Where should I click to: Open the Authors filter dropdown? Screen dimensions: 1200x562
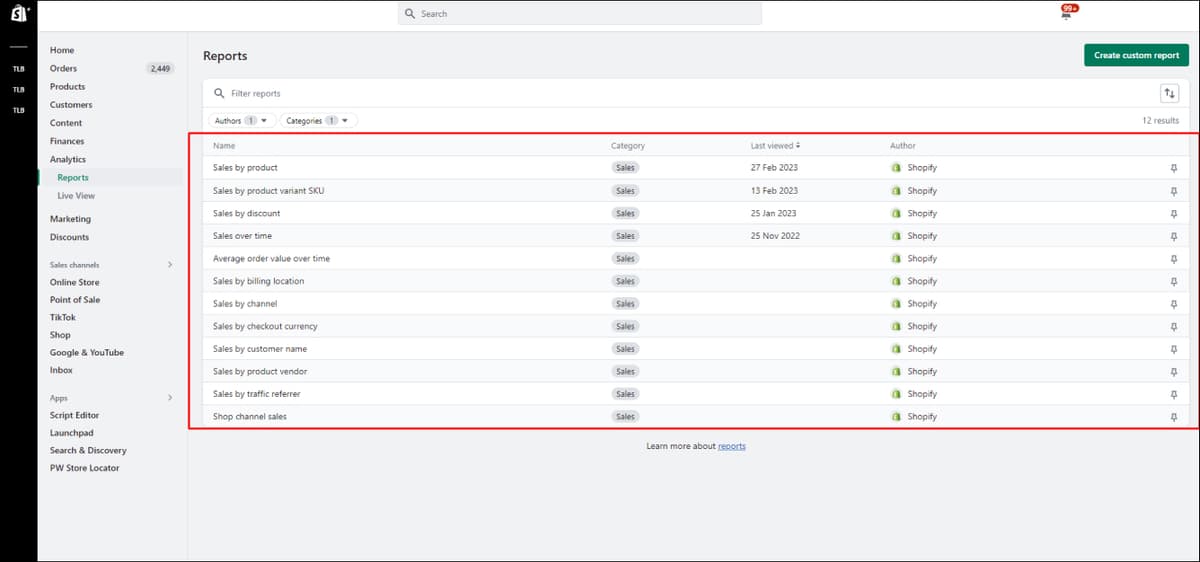point(243,120)
